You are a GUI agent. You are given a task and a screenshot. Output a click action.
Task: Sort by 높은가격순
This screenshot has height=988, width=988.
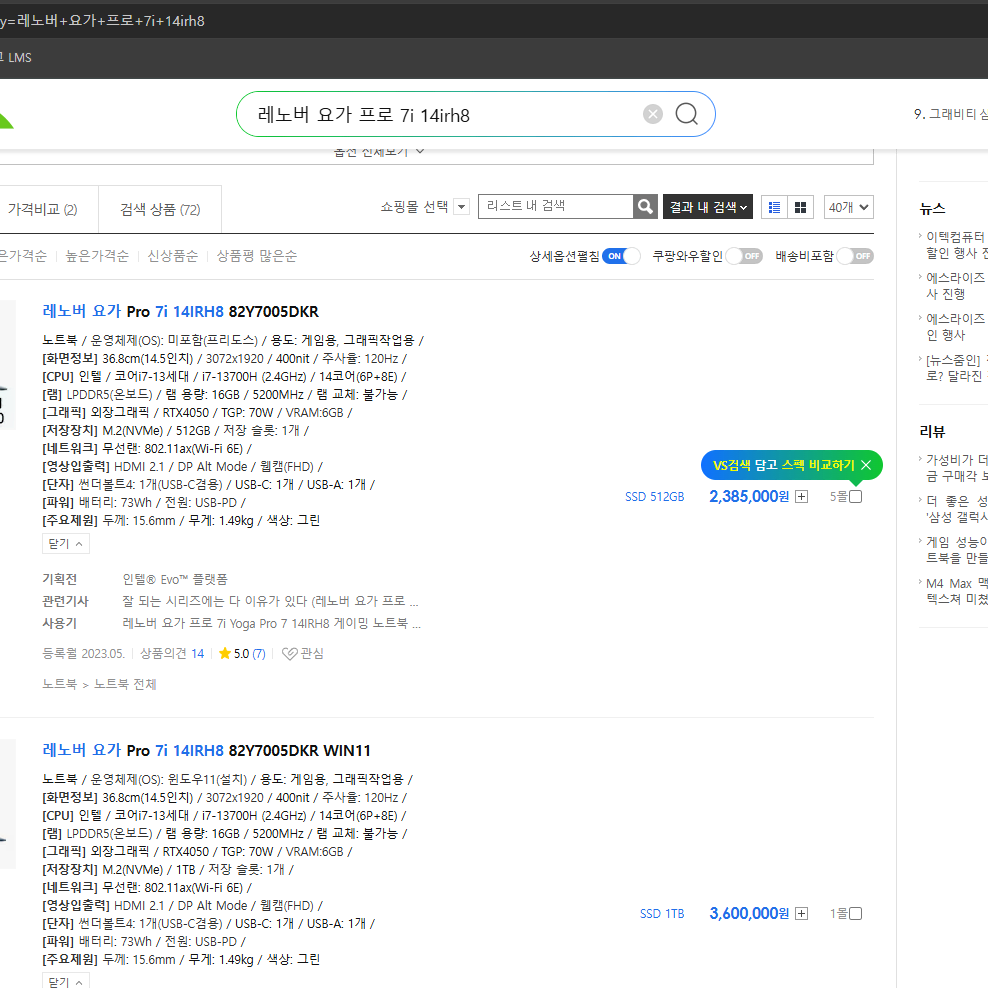97,256
